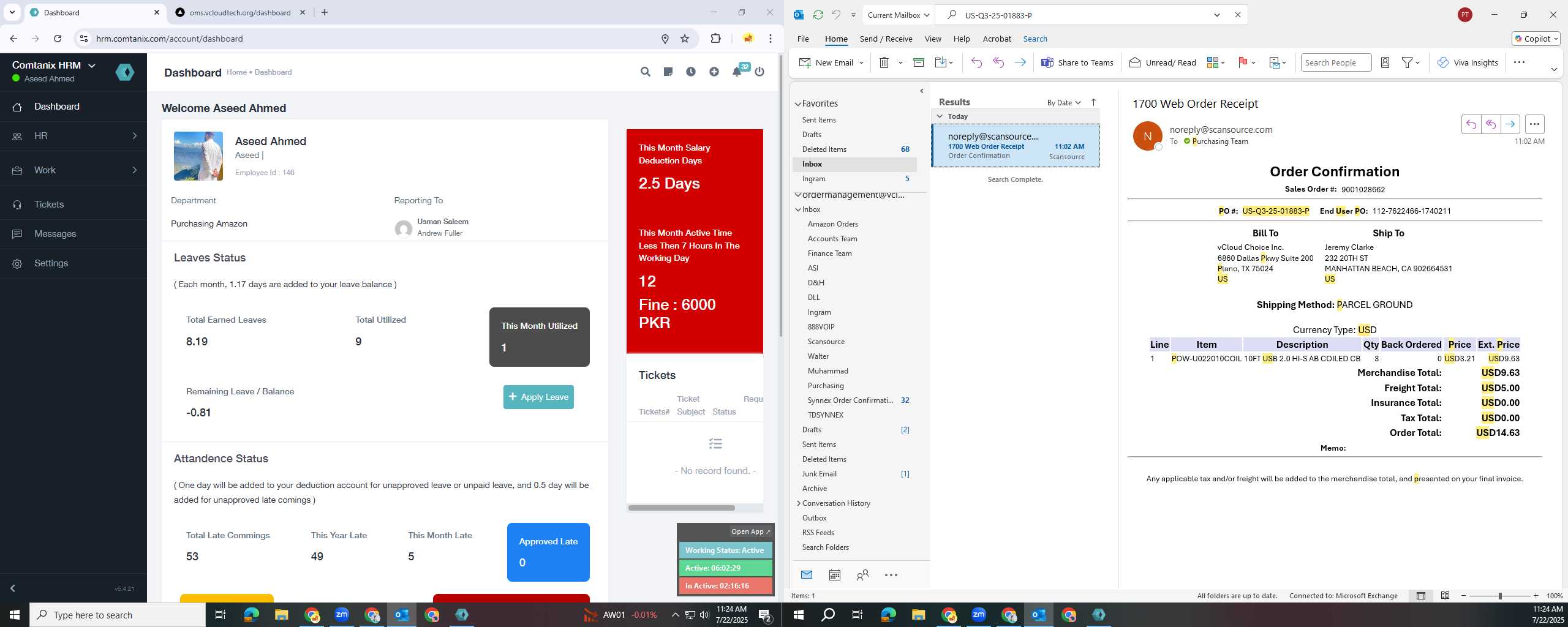Switch to reading view in Outlook status bar
The height and width of the screenshot is (627, 1568).
1445,596
